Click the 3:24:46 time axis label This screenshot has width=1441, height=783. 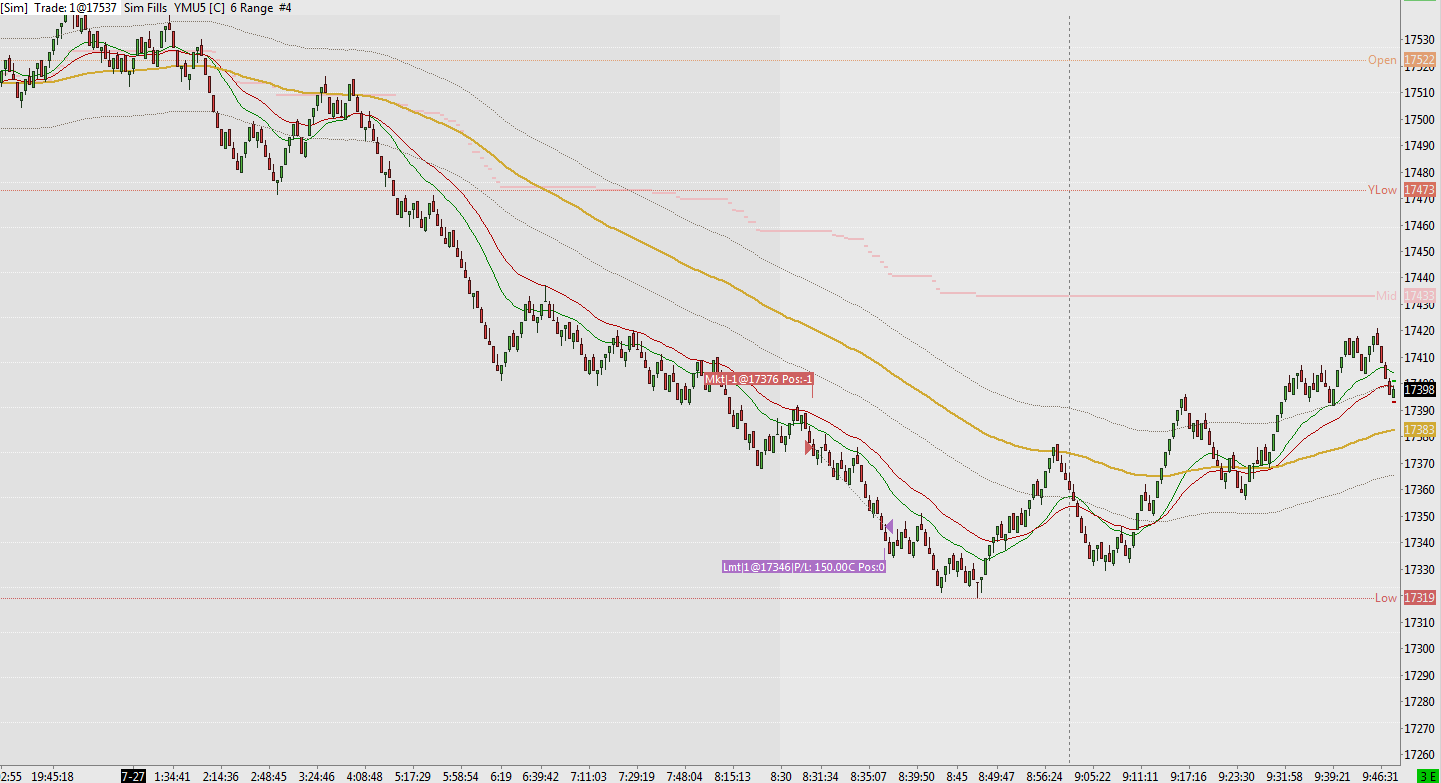coord(318,776)
